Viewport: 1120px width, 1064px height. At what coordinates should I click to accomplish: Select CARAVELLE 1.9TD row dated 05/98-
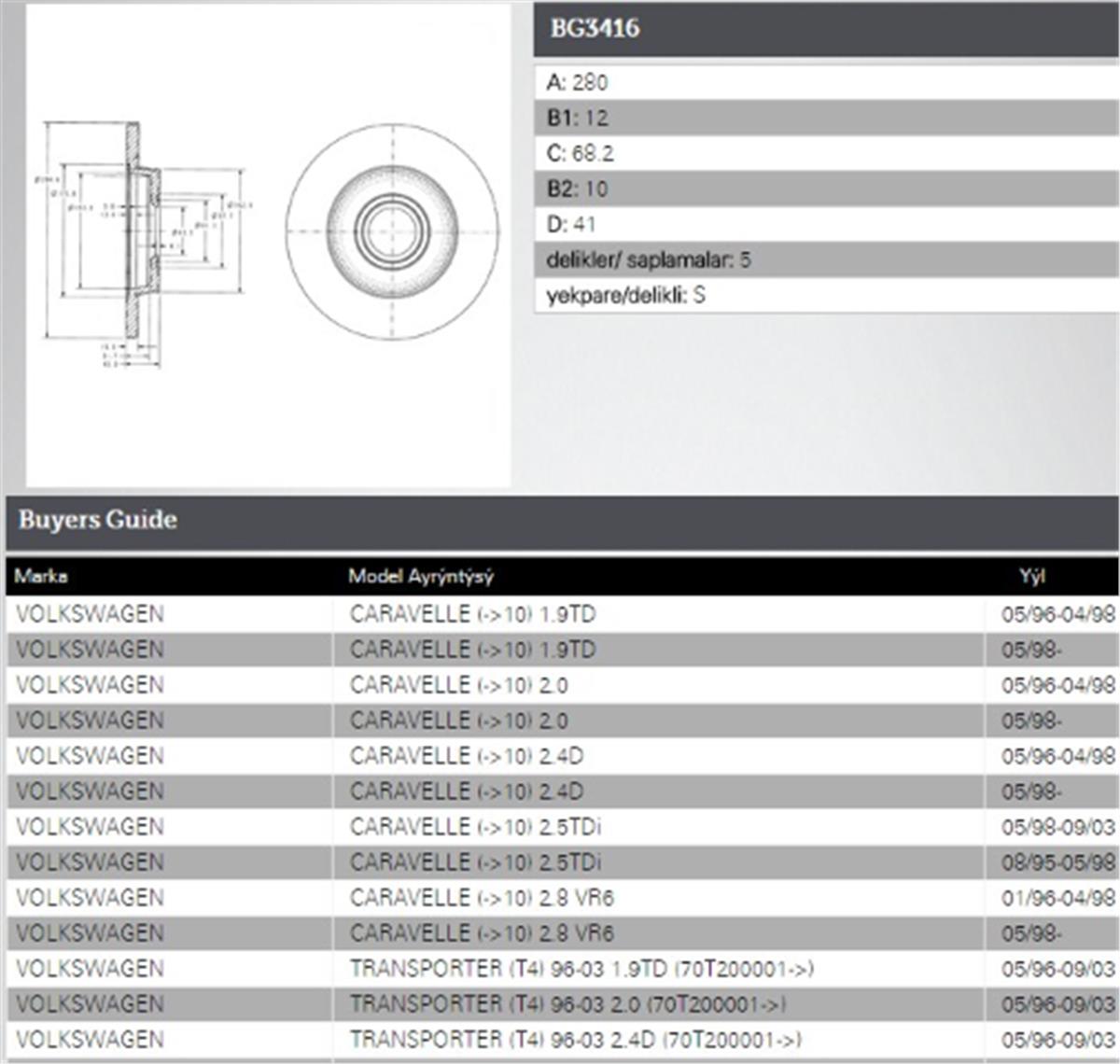(563, 650)
